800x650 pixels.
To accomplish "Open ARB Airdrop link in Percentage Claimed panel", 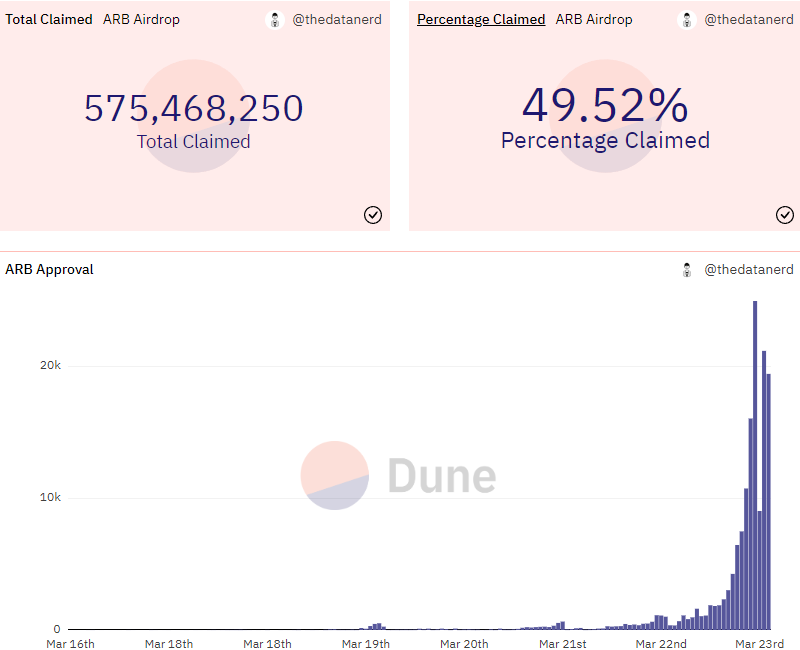I will click(594, 19).
